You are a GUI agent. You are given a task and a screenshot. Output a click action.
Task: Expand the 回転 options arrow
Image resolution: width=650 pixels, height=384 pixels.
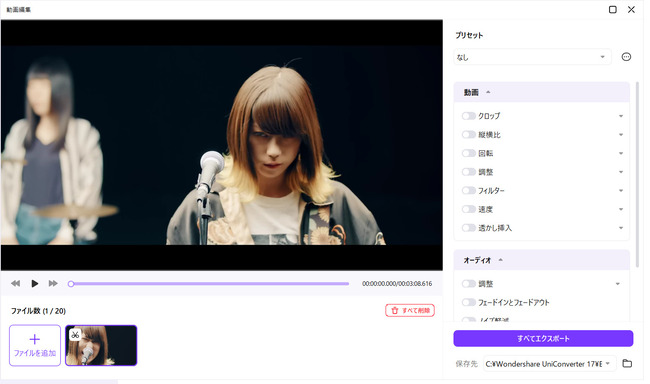coord(621,153)
